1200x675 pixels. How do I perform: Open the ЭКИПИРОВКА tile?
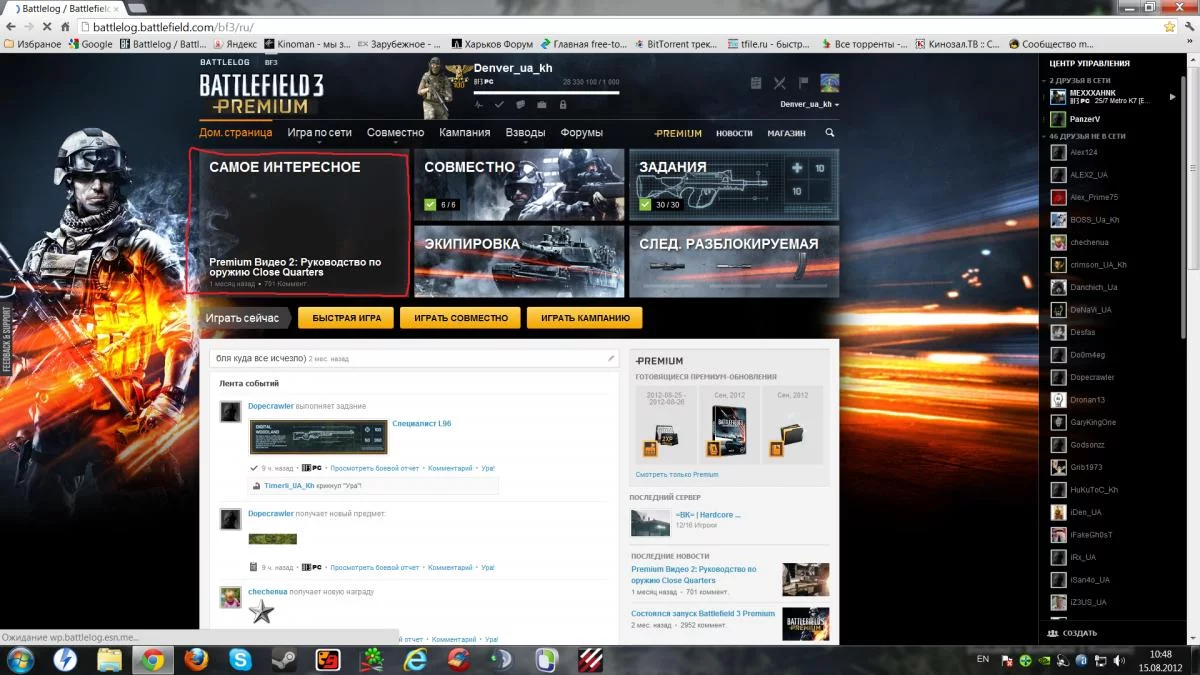point(519,261)
